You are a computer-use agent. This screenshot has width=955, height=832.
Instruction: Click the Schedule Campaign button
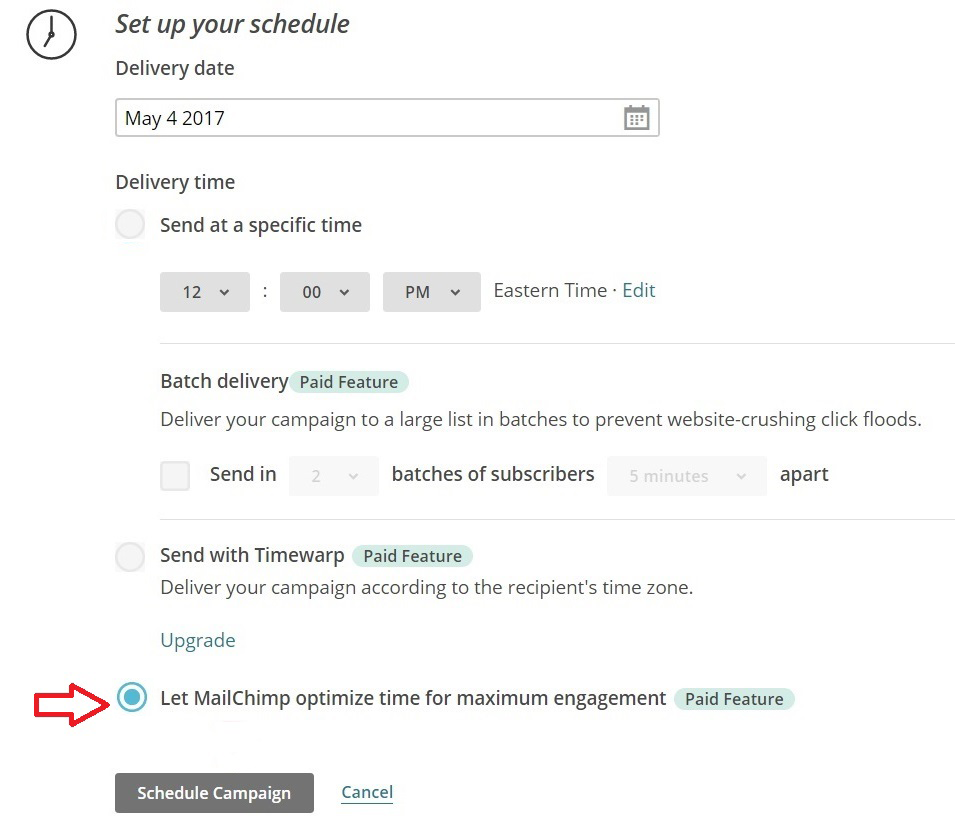[x=214, y=792]
